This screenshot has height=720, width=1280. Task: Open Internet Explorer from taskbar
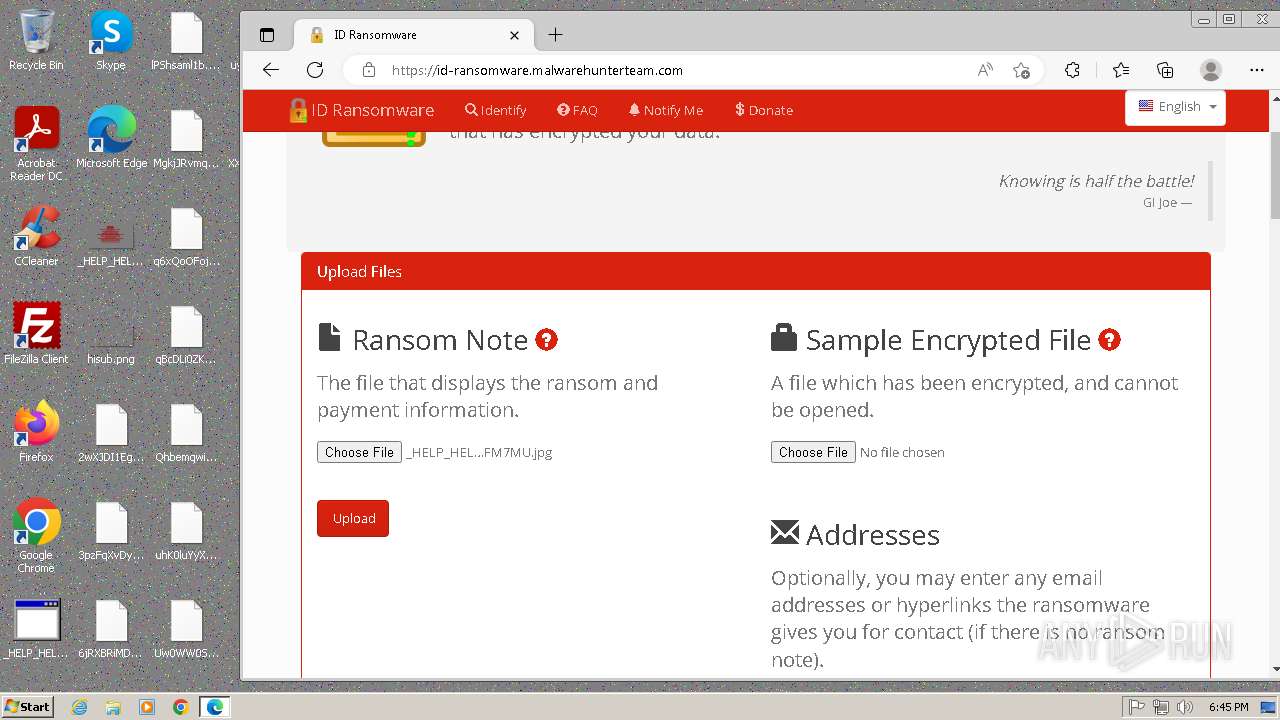click(79, 707)
